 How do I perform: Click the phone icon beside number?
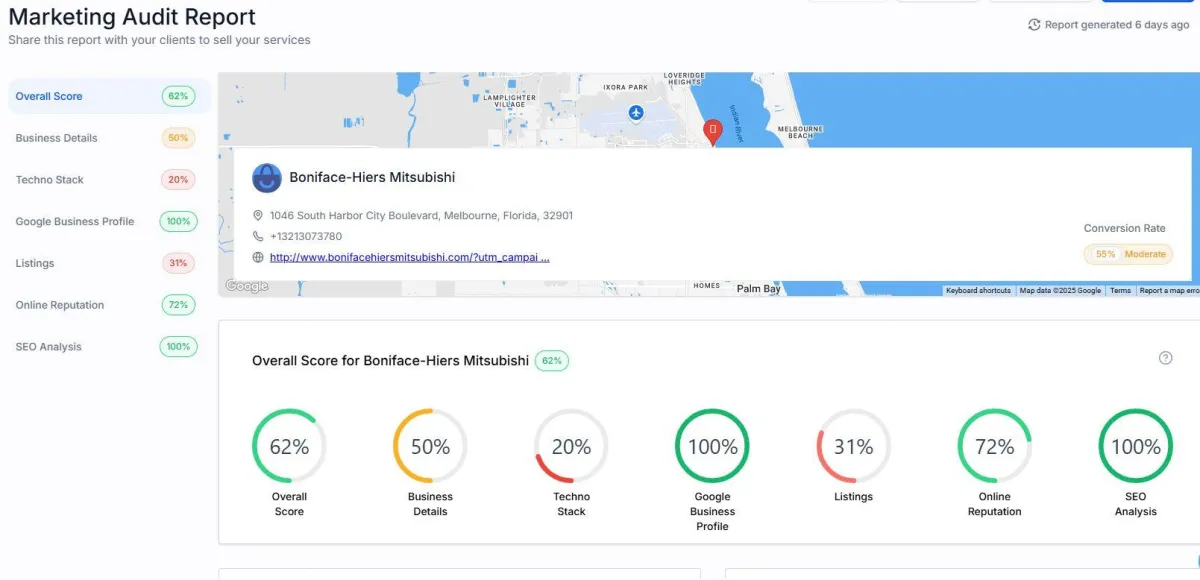point(258,236)
